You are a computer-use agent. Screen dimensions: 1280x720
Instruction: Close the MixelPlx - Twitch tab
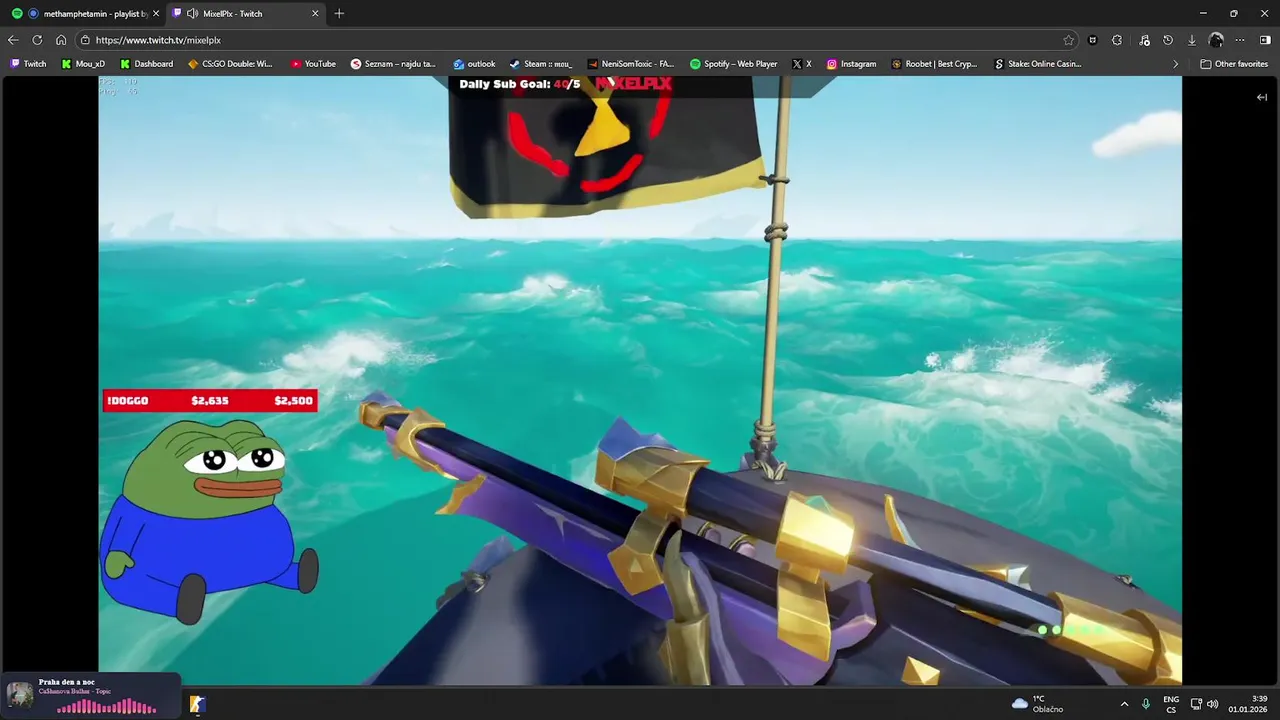[x=315, y=14]
